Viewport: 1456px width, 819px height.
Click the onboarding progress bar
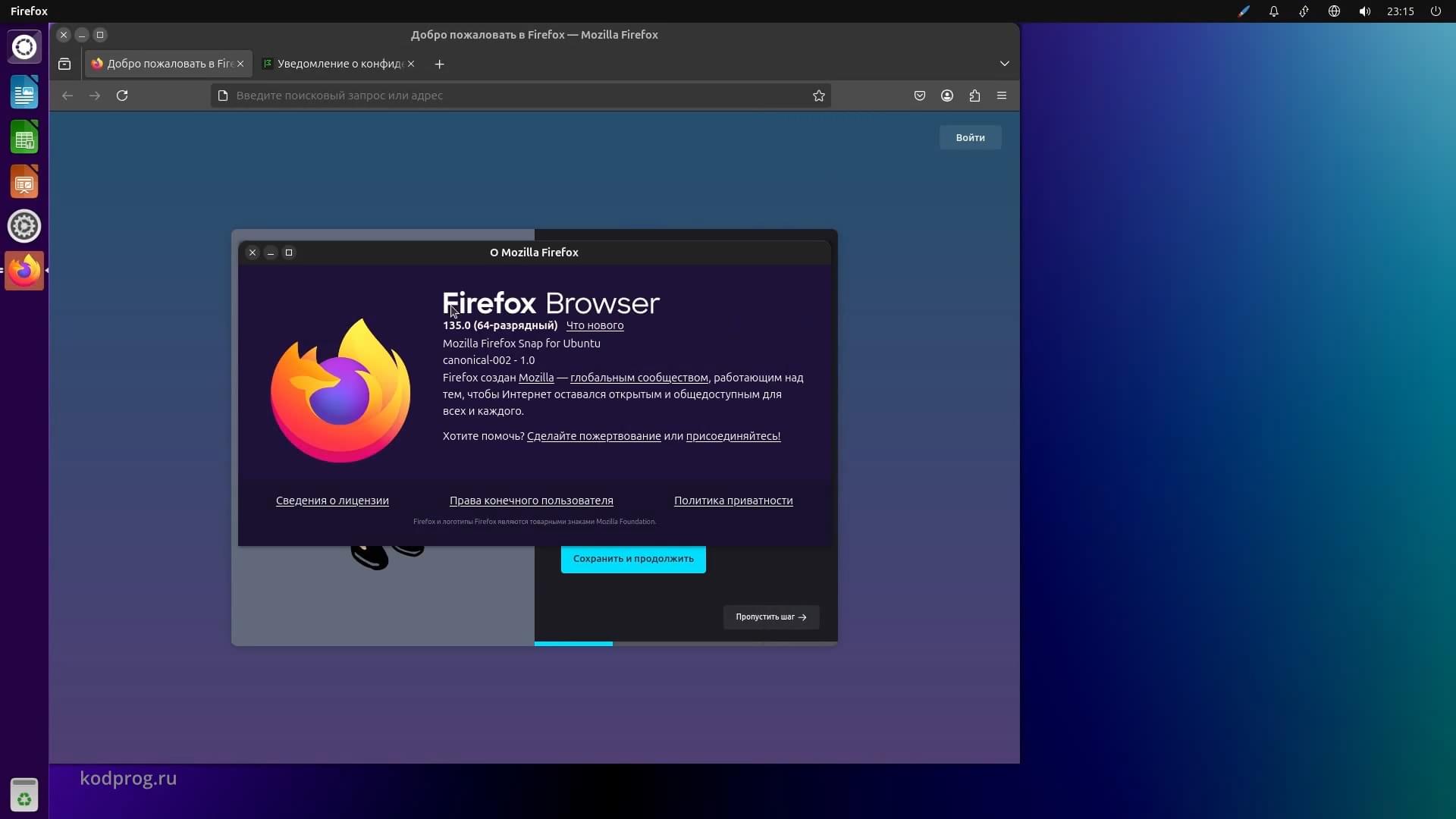pyautogui.click(x=686, y=644)
